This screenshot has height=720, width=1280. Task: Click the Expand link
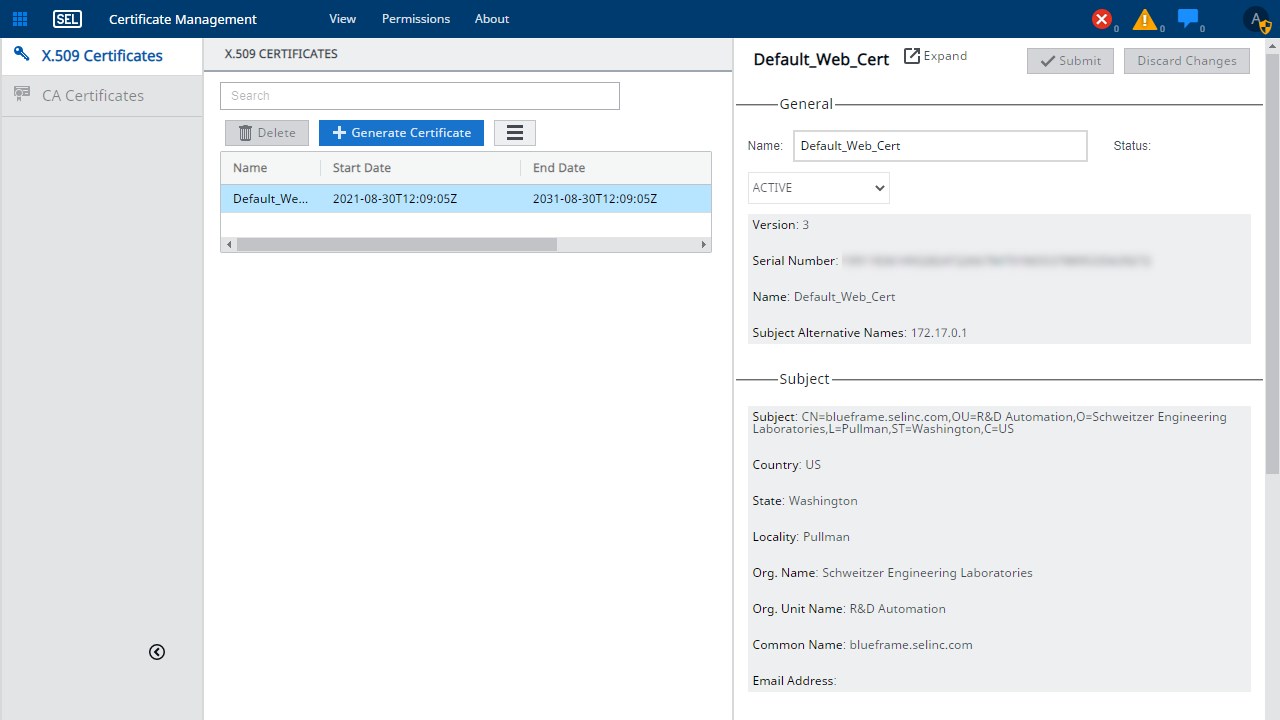click(945, 56)
